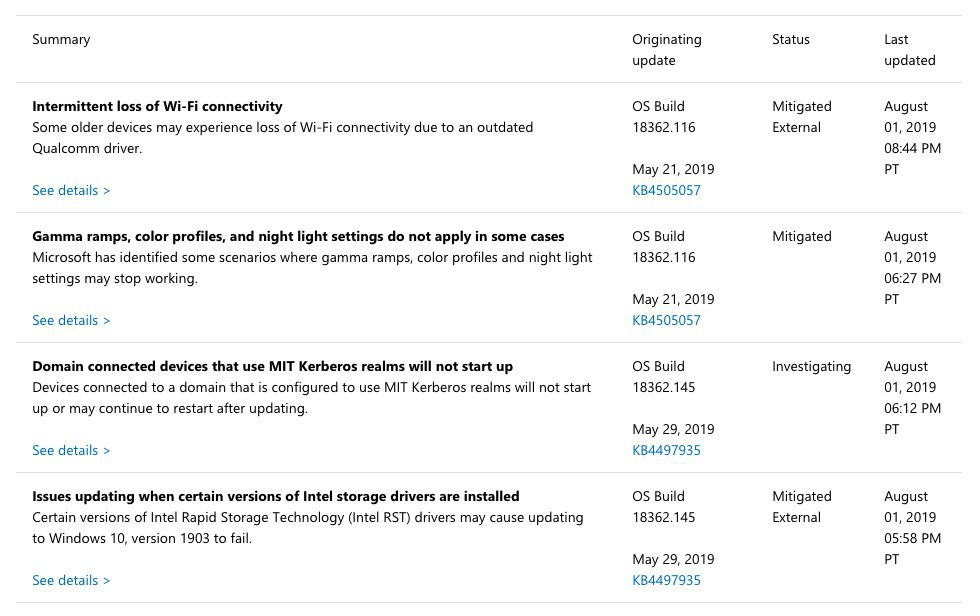Viewport: 980px width, 616px height.
Task: Click the 08:44 PM last updated date
Action: click(912, 148)
